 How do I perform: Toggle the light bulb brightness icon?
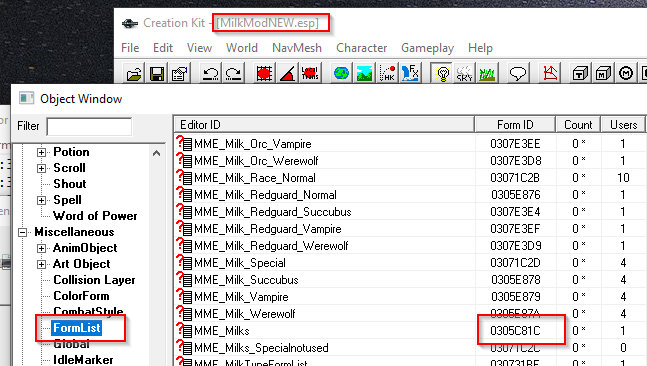pos(442,74)
